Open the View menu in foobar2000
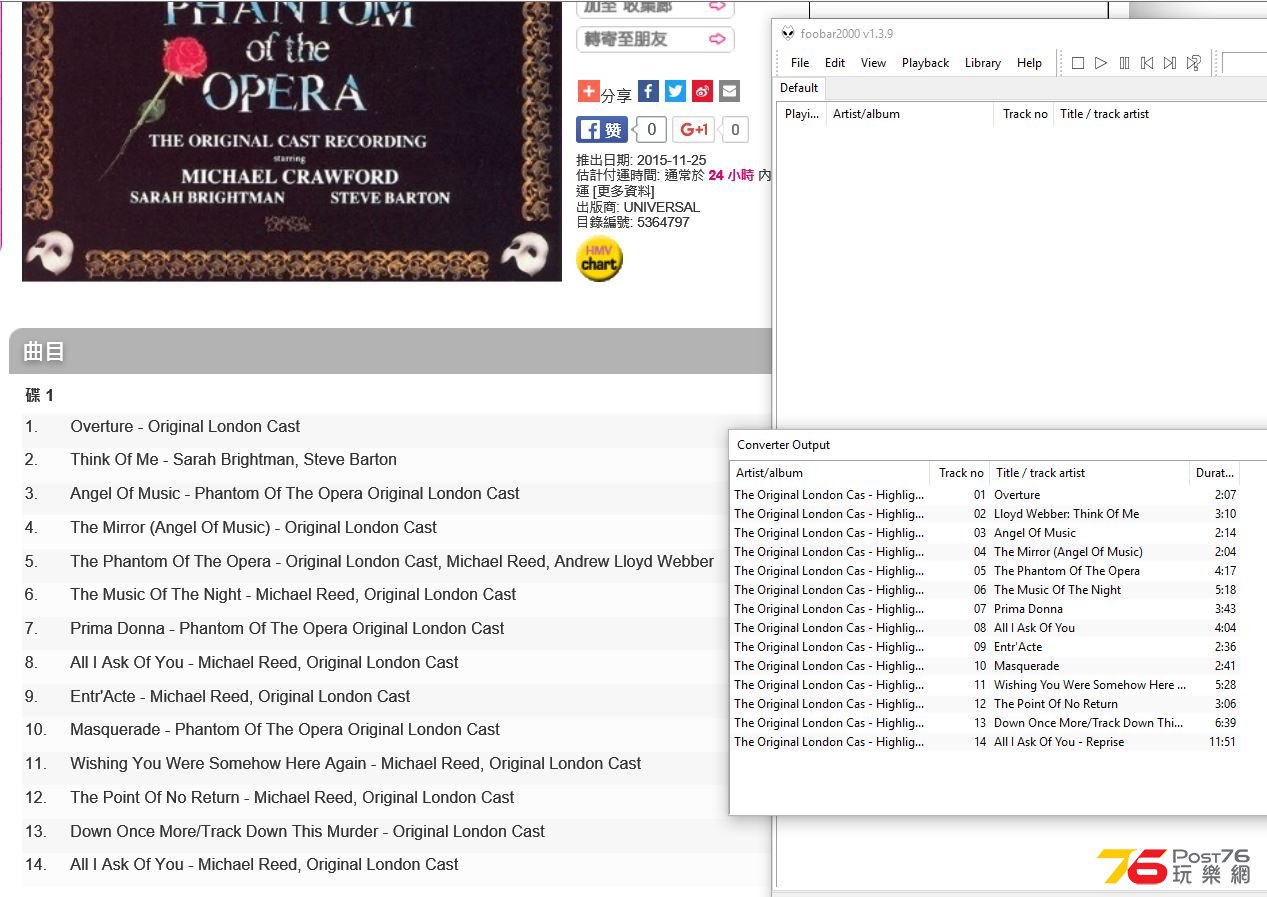 coord(873,63)
